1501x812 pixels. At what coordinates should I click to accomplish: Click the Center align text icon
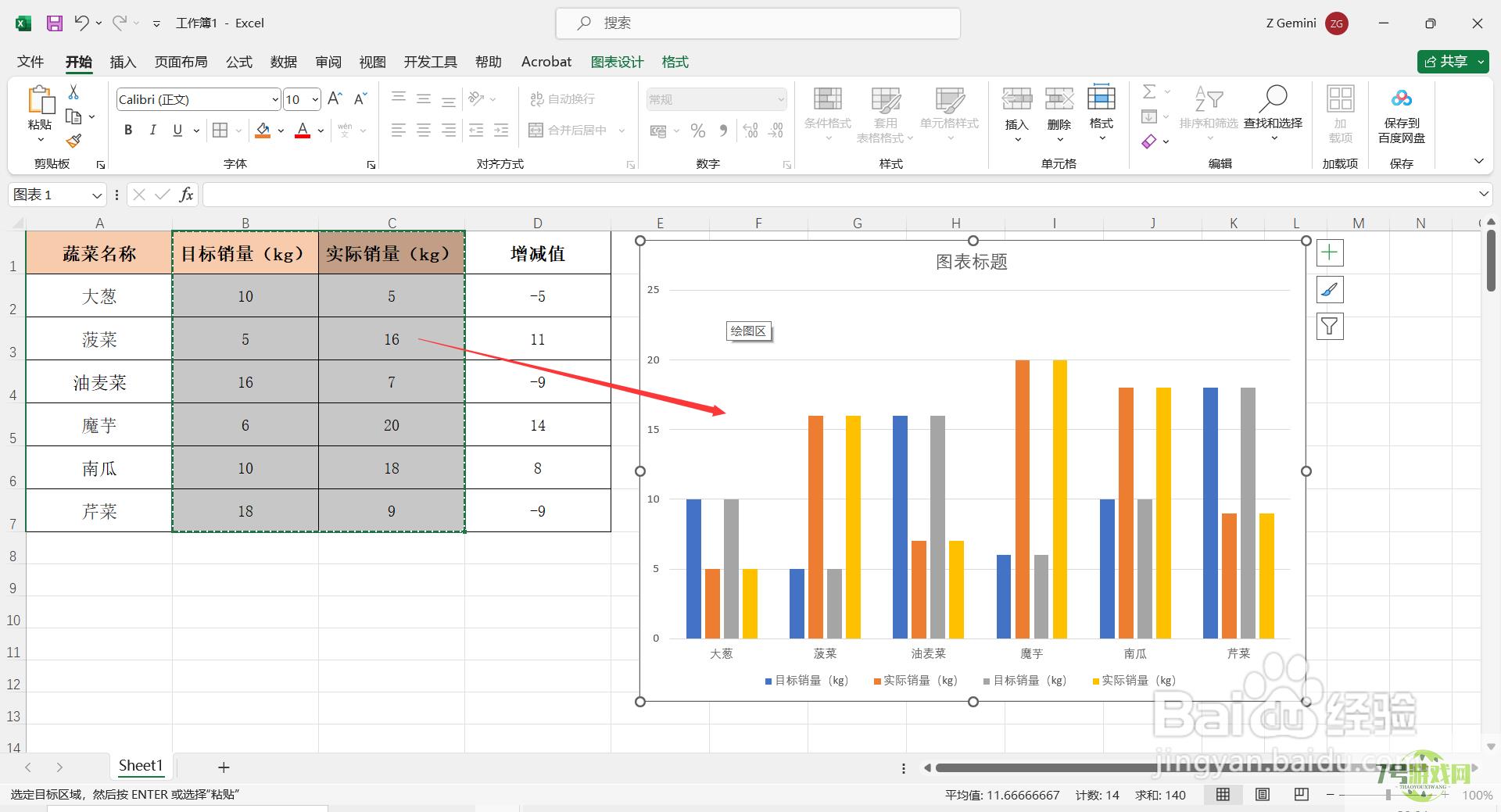tap(424, 131)
